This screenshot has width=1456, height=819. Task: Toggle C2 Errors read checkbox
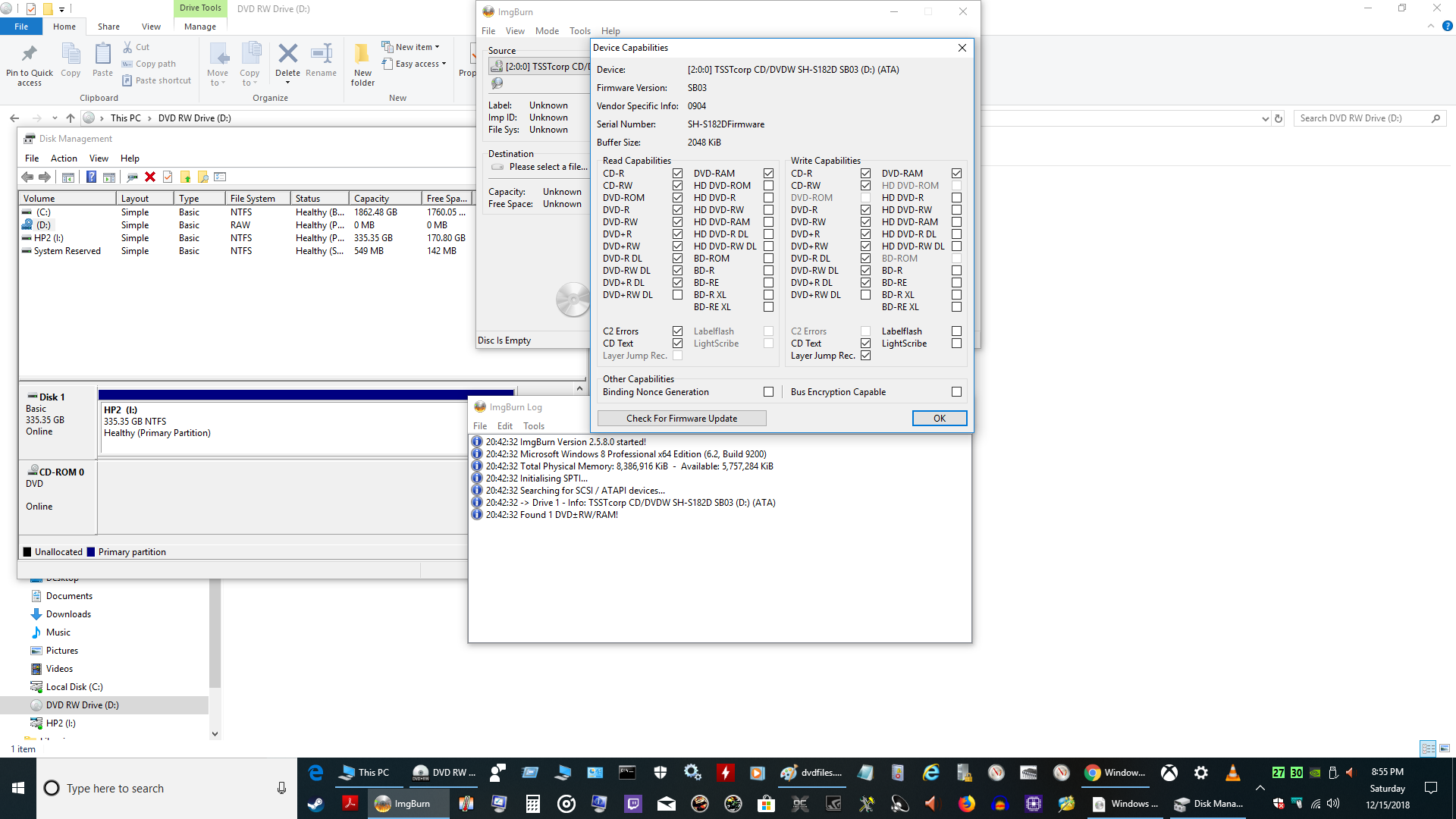tap(677, 331)
